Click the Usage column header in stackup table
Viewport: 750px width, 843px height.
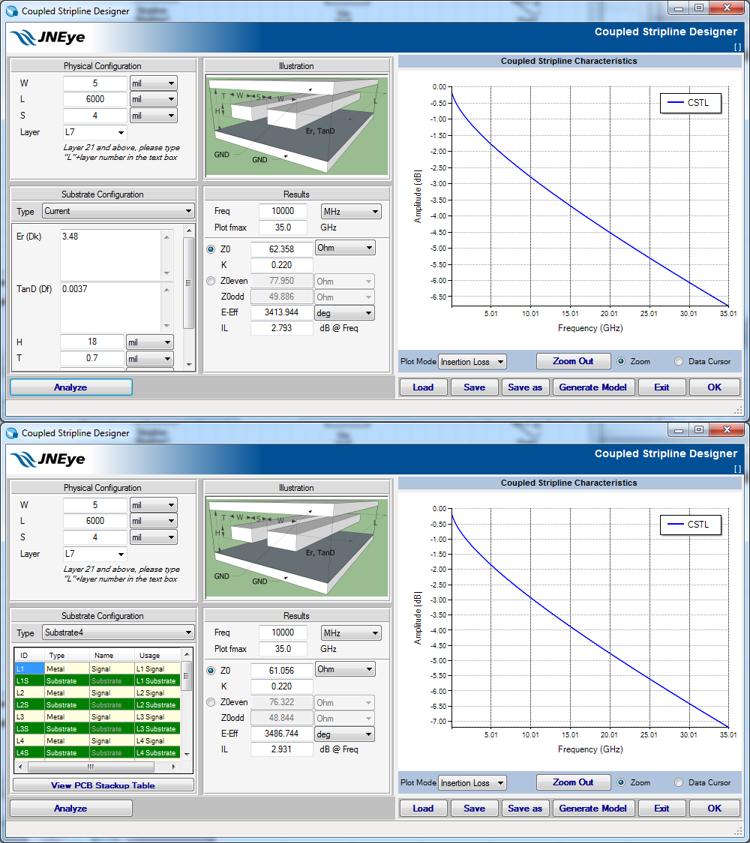click(156, 655)
